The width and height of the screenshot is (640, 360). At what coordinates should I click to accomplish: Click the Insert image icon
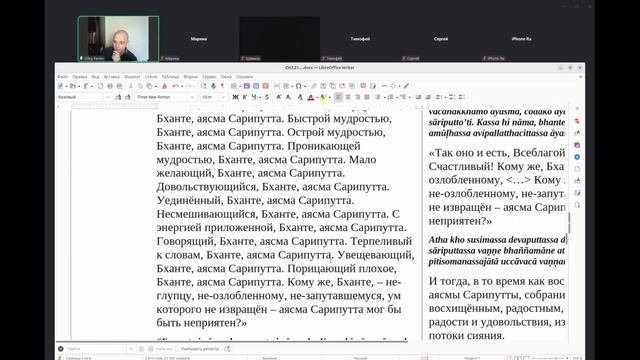click(247, 86)
